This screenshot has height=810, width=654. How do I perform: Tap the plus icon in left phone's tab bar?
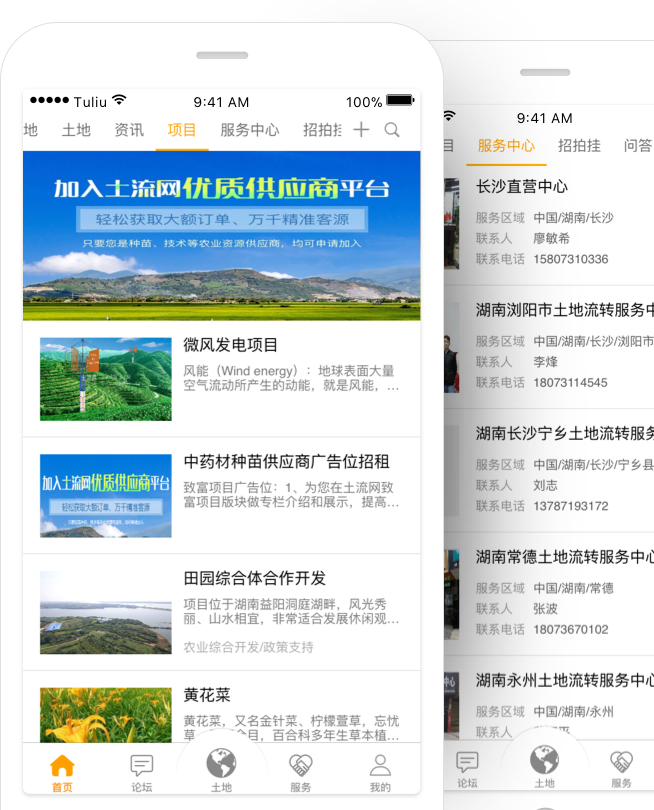361,129
